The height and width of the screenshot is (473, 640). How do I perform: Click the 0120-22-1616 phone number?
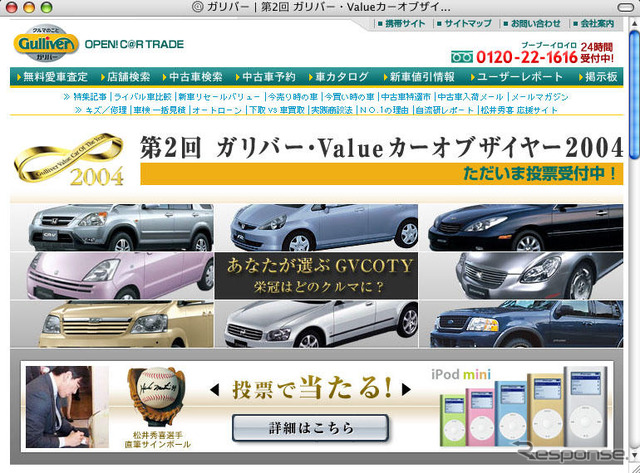[527, 57]
